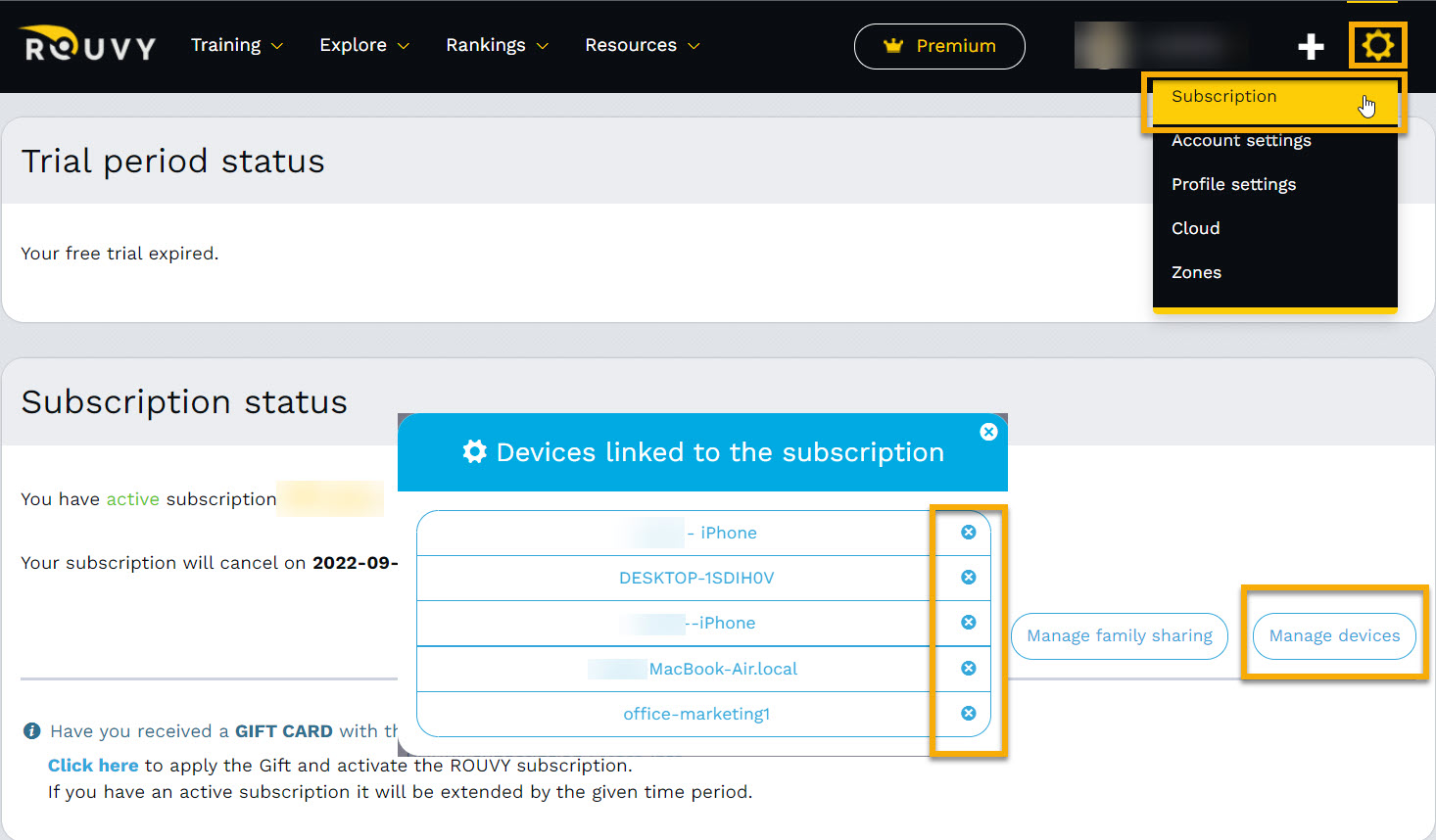Click the plus add icon in header
Screen dimensions: 1436x840
[1311, 46]
